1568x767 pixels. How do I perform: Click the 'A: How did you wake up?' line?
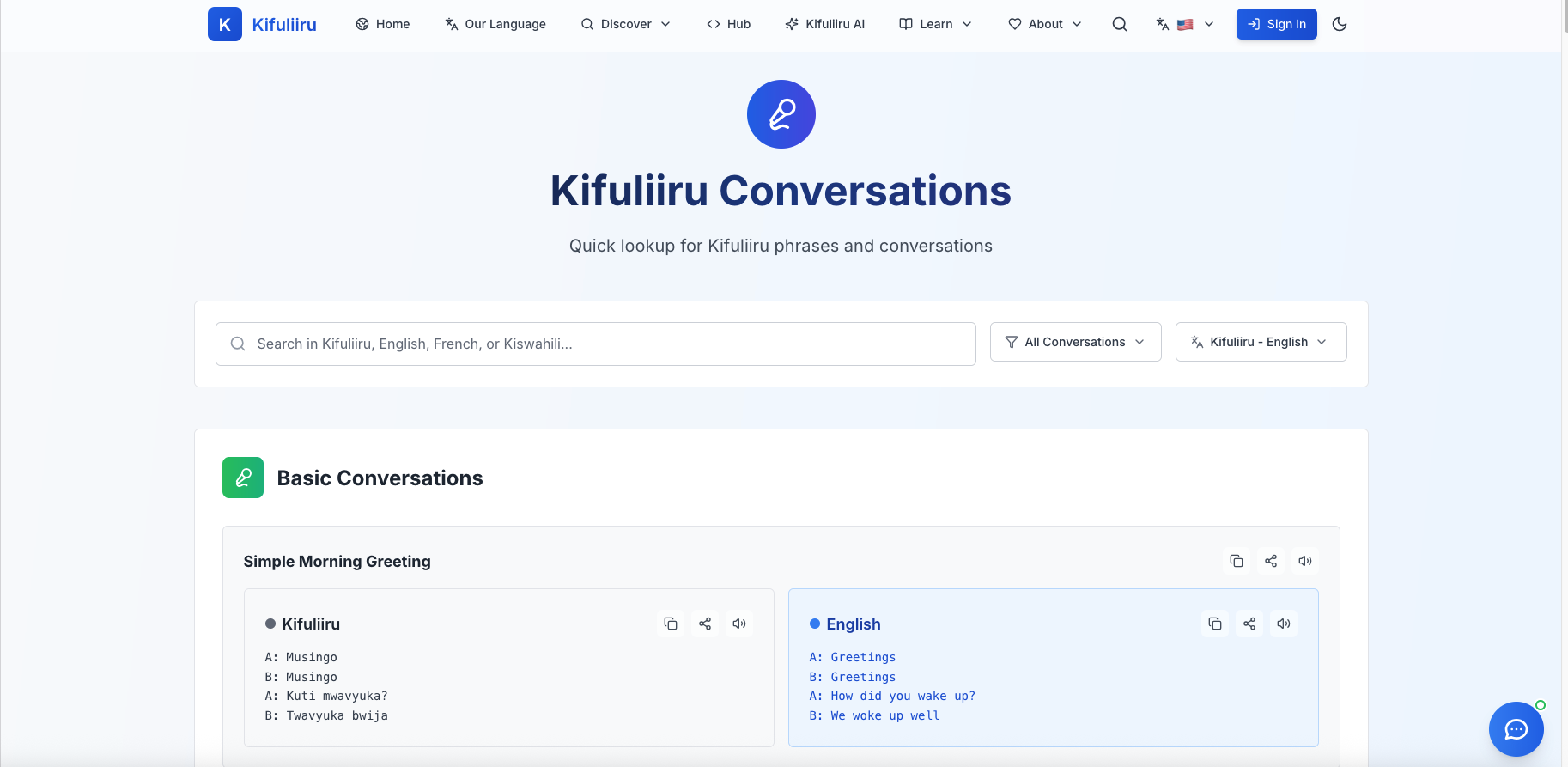[892, 696]
